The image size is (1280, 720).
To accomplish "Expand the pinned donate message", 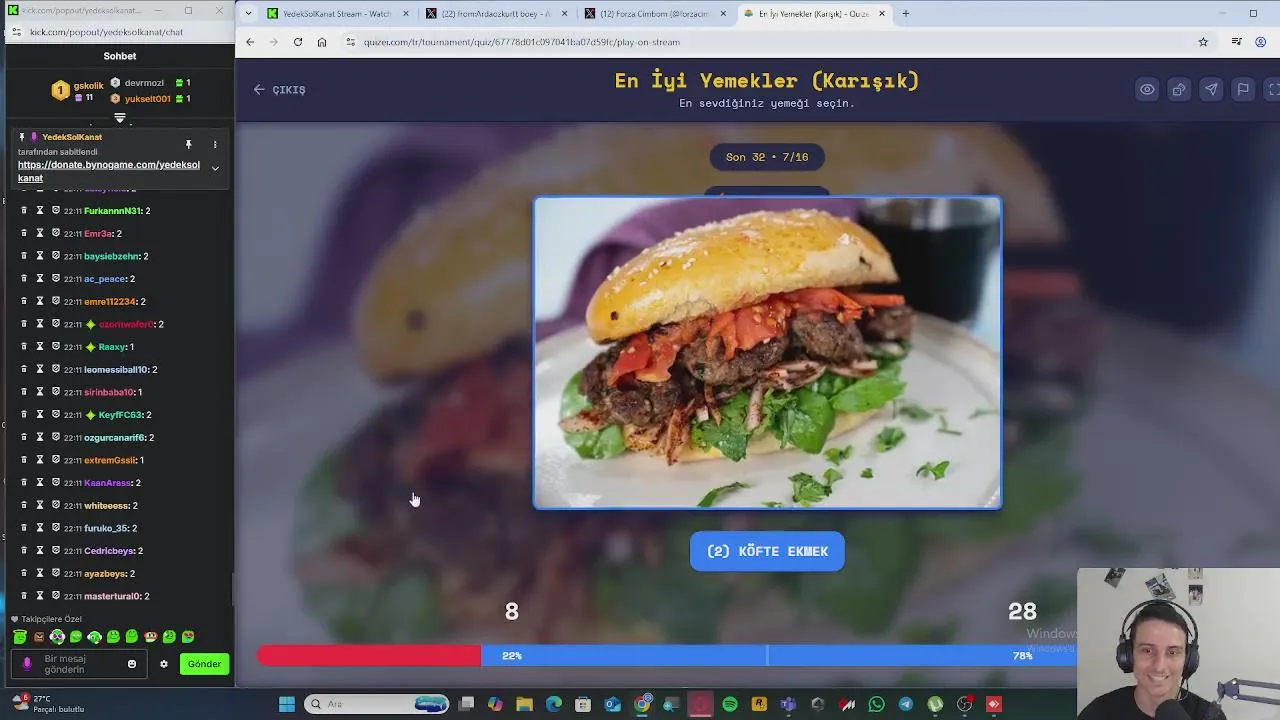I will point(214,168).
